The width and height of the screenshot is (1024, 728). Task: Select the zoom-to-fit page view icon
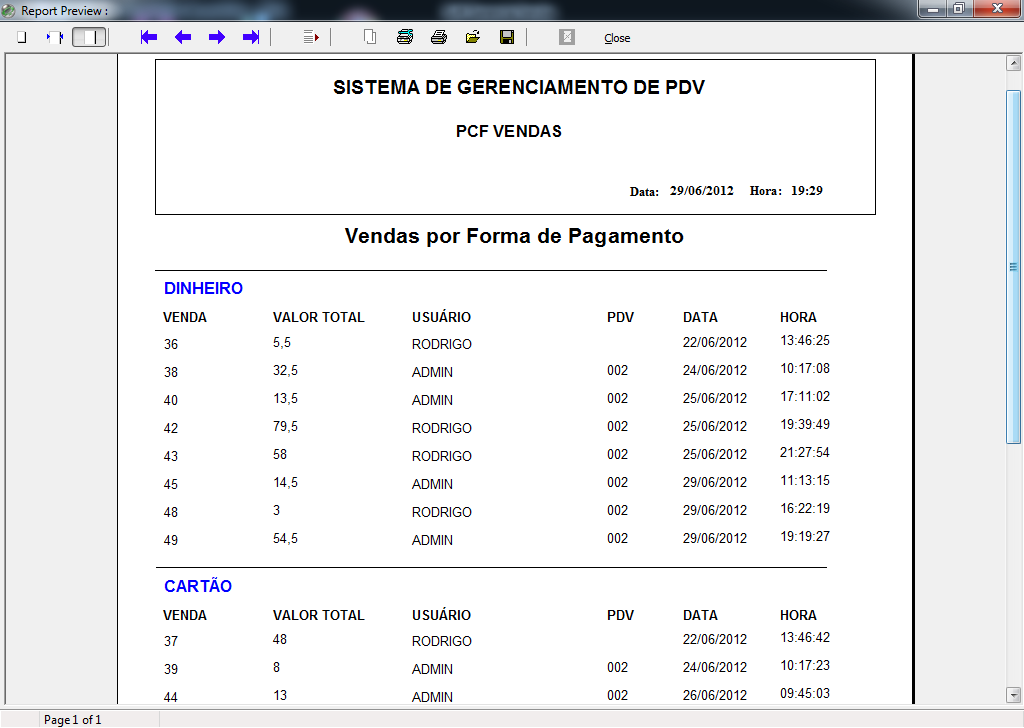20,36
